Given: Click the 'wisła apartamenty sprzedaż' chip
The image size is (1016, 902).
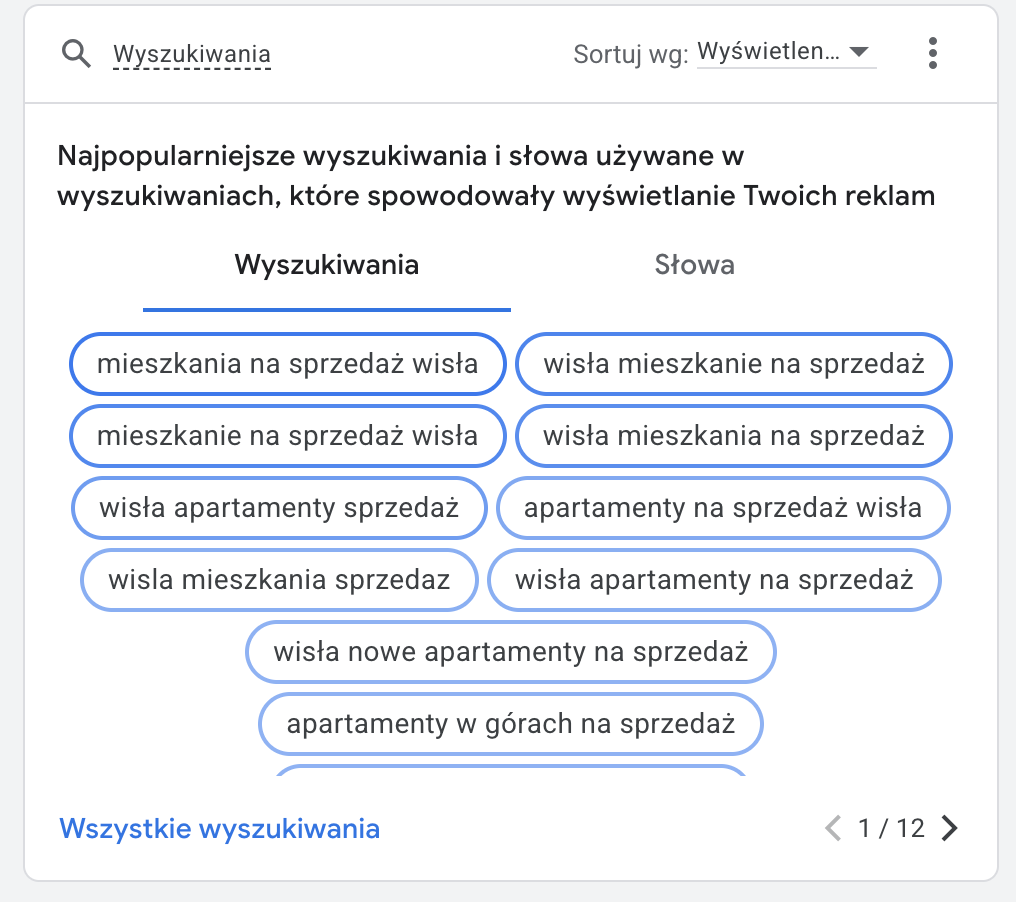Looking at the screenshot, I should tap(279, 508).
